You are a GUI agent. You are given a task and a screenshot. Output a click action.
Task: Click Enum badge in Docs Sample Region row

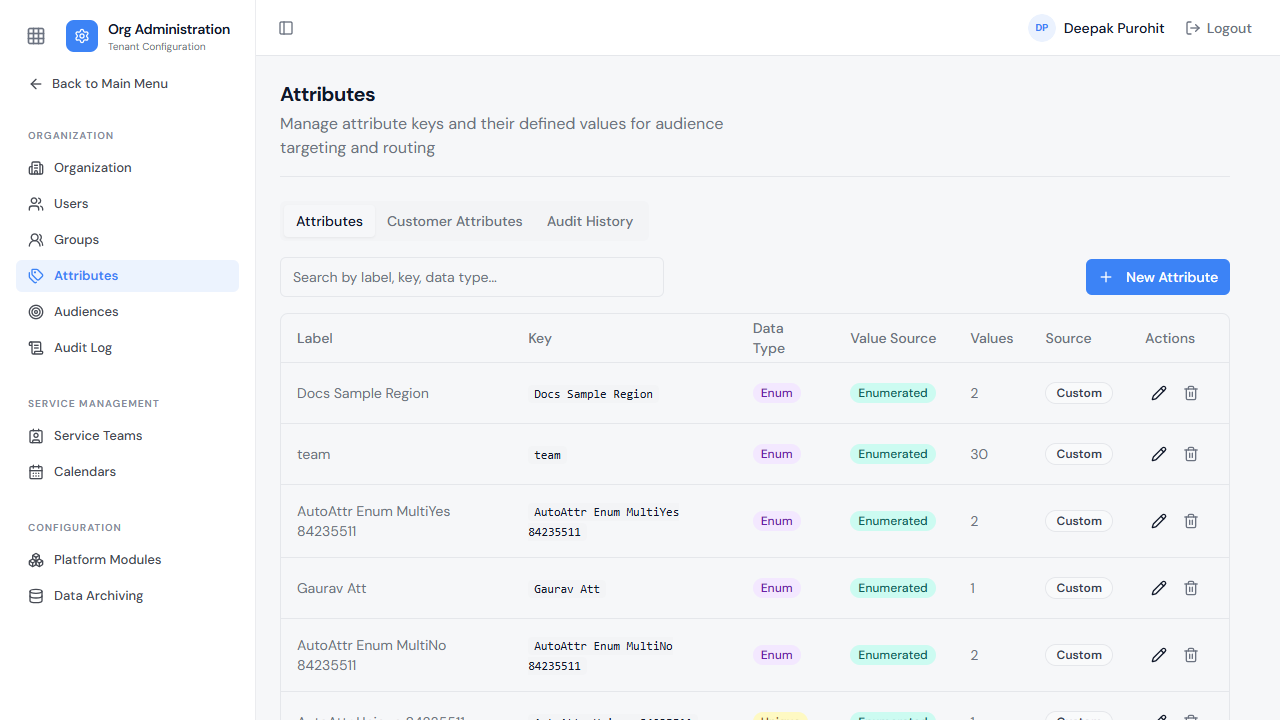777,393
